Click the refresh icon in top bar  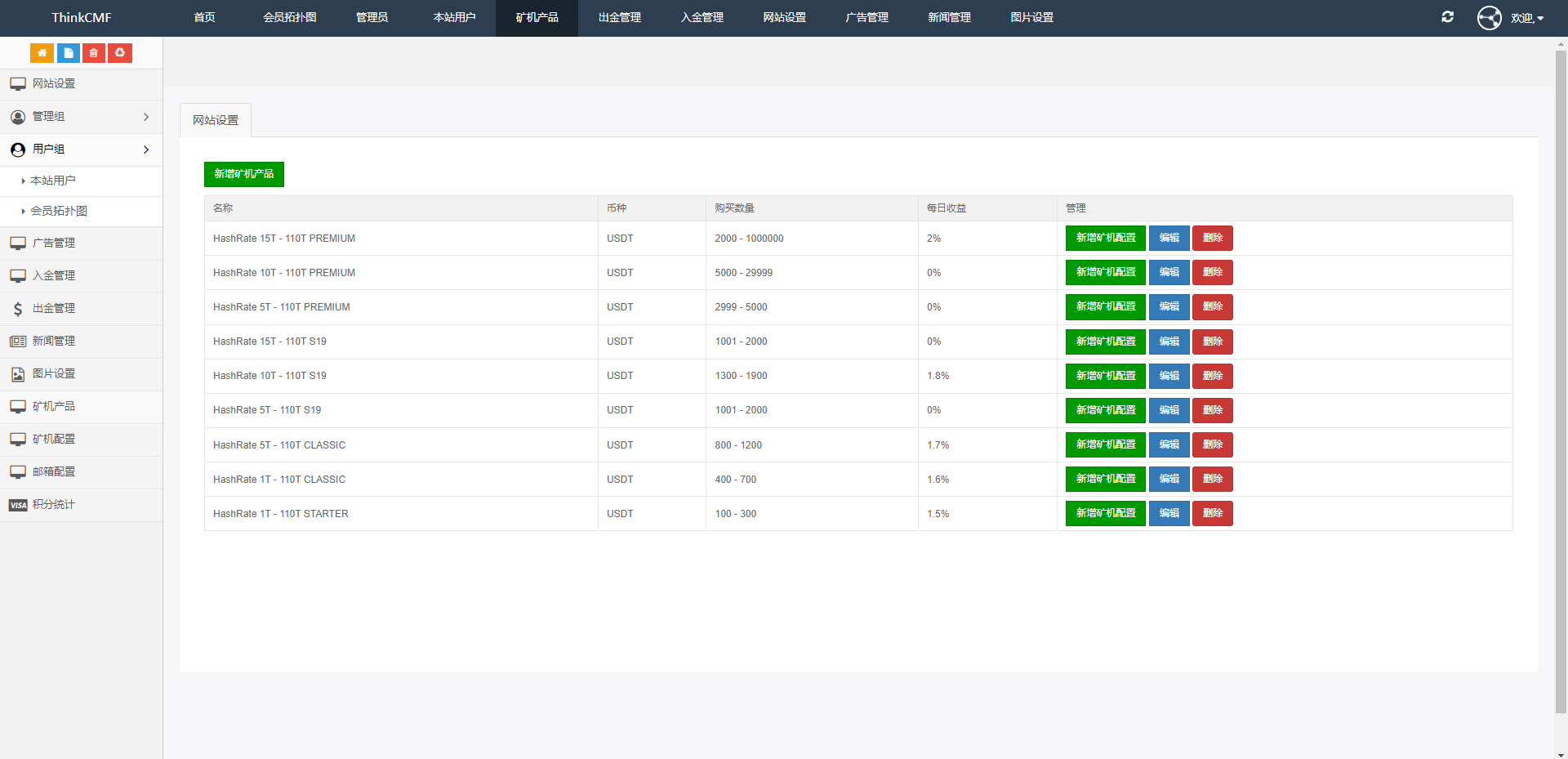click(x=1447, y=17)
